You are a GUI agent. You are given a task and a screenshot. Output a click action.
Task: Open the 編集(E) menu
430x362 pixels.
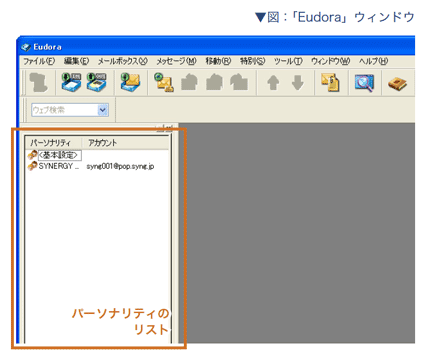click(76, 61)
